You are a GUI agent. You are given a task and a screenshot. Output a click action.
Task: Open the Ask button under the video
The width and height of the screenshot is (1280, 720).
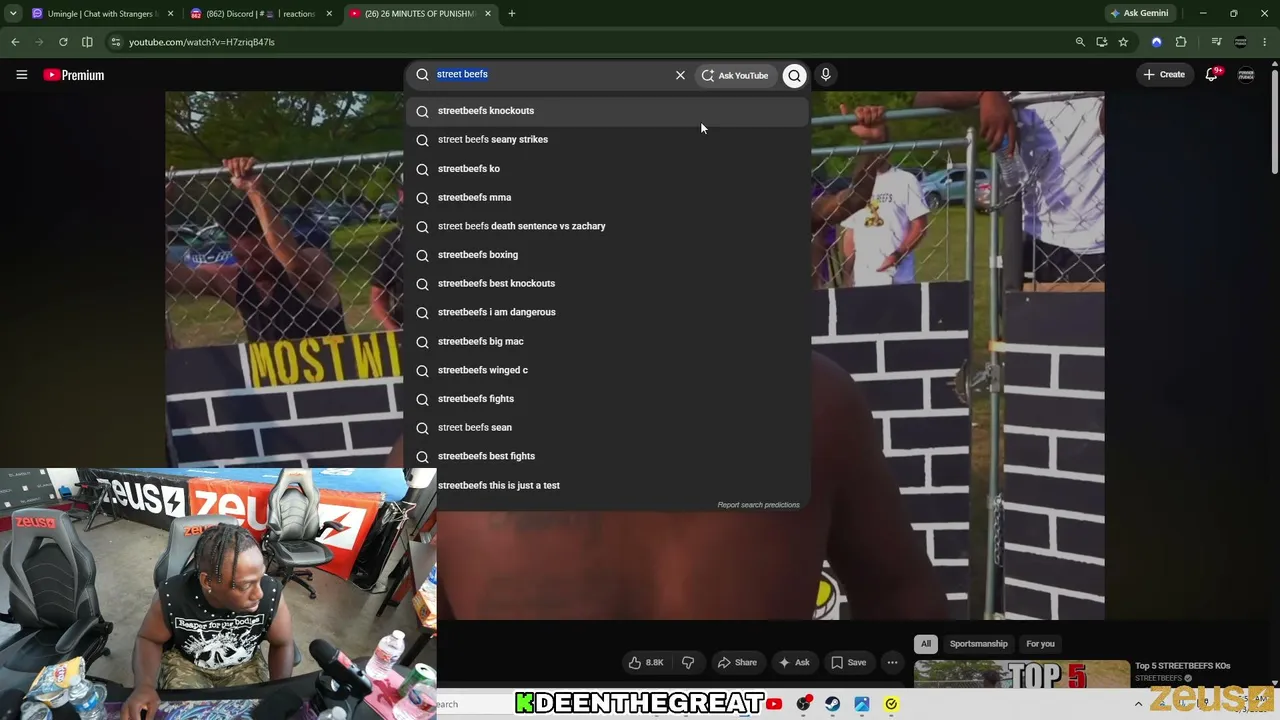[795, 662]
